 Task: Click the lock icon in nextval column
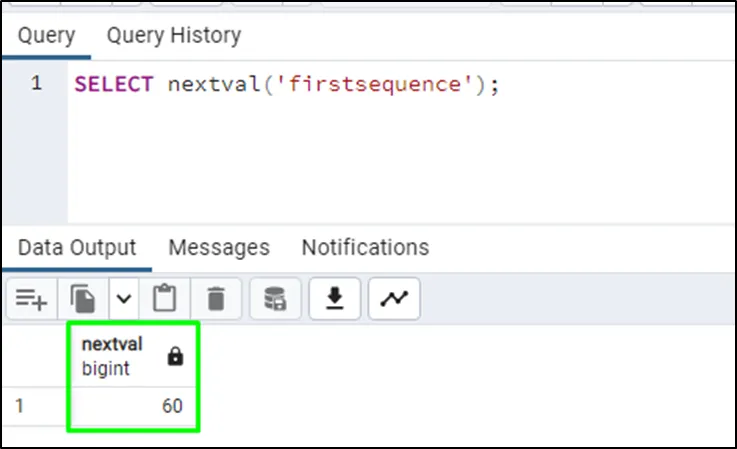pyautogui.click(x=175, y=357)
